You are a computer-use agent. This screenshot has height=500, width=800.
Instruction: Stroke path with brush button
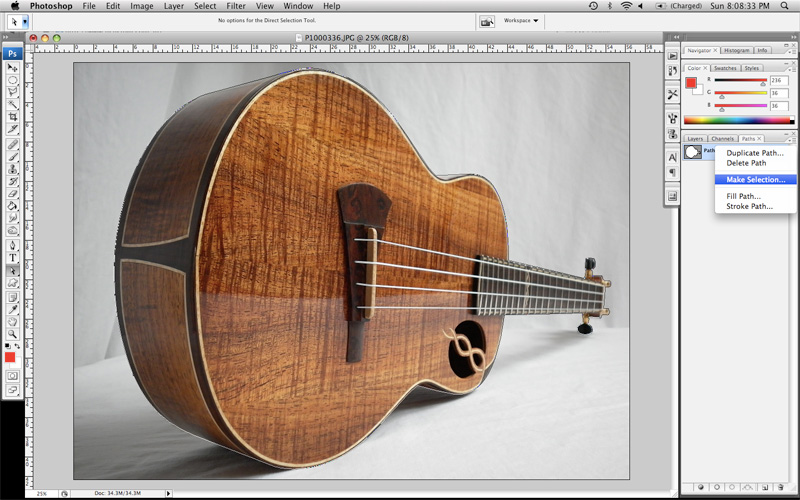[x=717, y=487]
